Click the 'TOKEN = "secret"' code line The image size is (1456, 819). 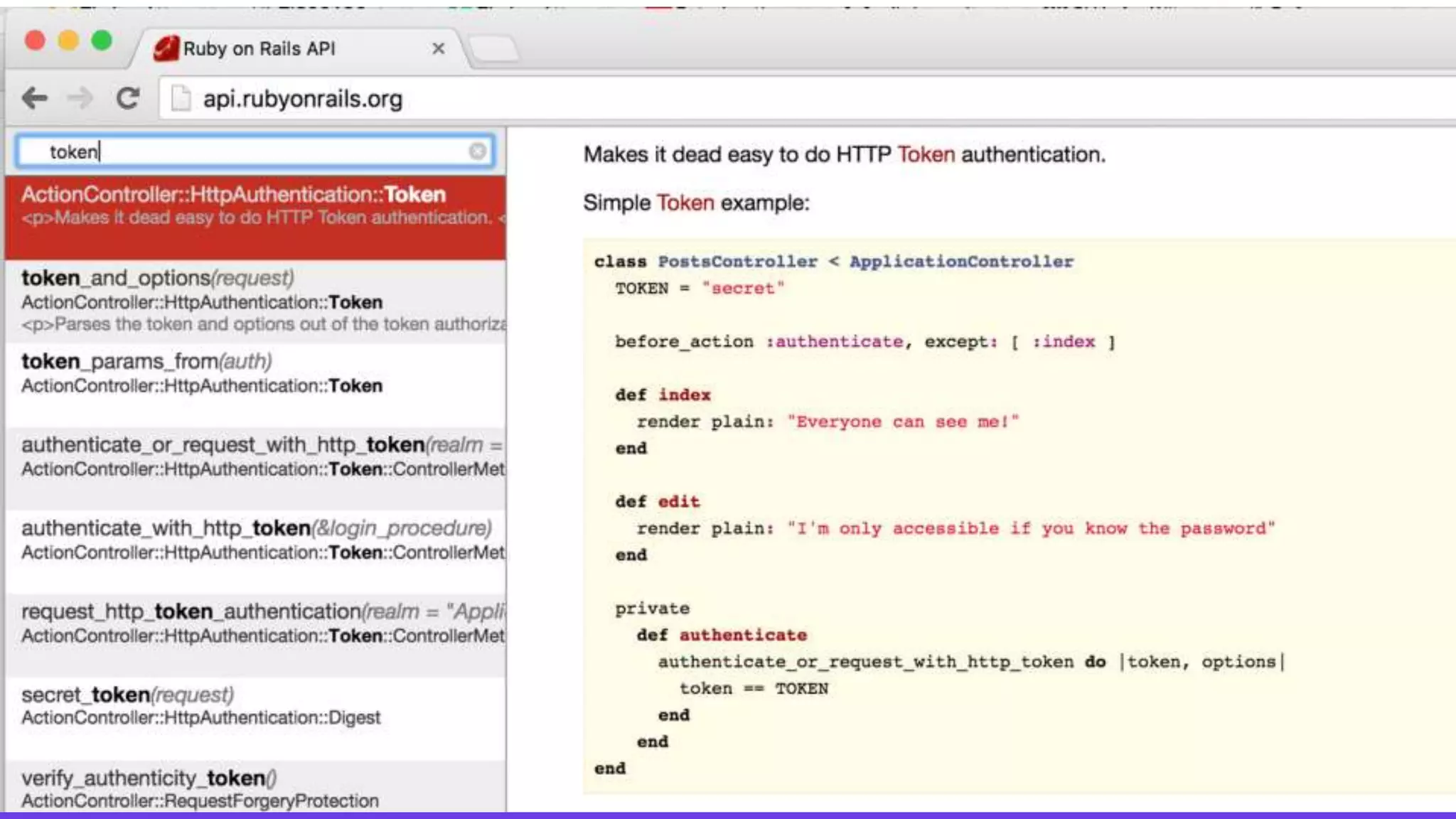[700, 288]
